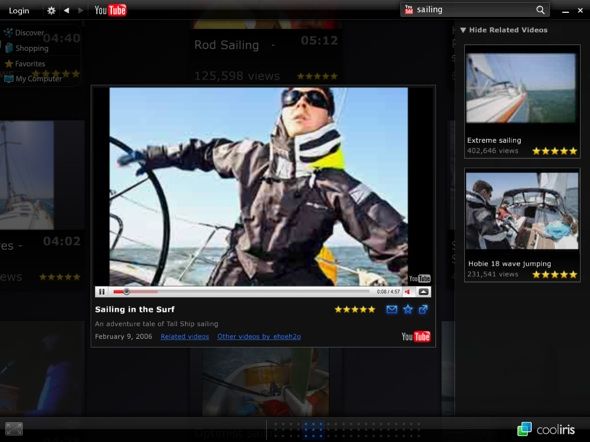Pause the playing video
590x442 pixels.
click(102, 292)
